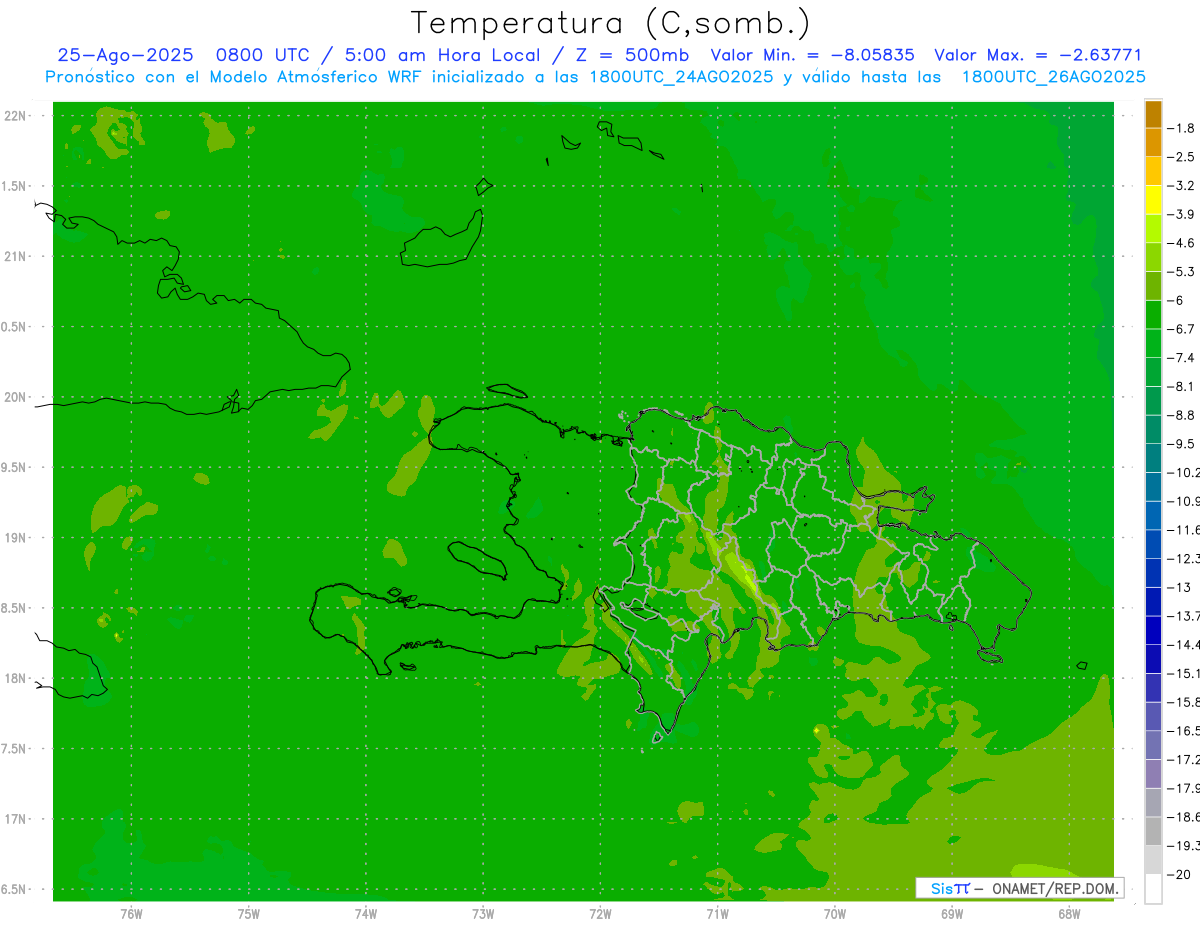Image resolution: width=1200 pixels, height=927 pixels.
Task: Click the valid-until time "1800UTC_26AGO2025"
Action: pos(1053,77)
